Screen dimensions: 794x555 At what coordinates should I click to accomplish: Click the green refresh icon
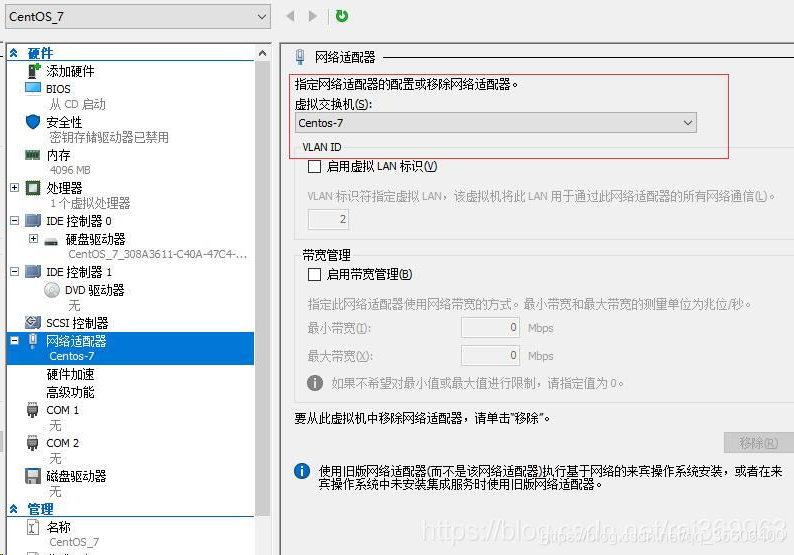tap(342, 16)
